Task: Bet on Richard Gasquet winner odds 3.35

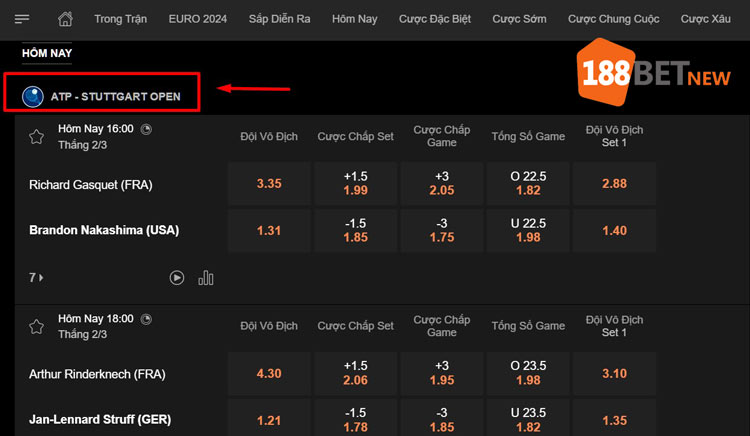Action: 269,184
